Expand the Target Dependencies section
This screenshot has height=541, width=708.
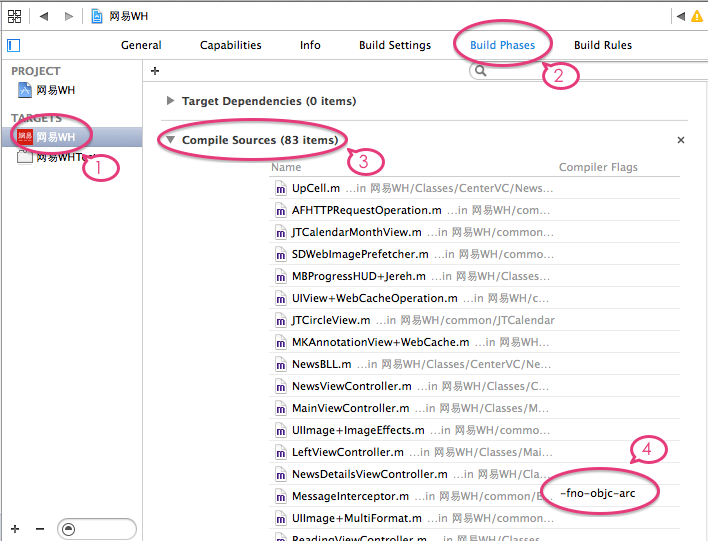[x=171, y=101]
